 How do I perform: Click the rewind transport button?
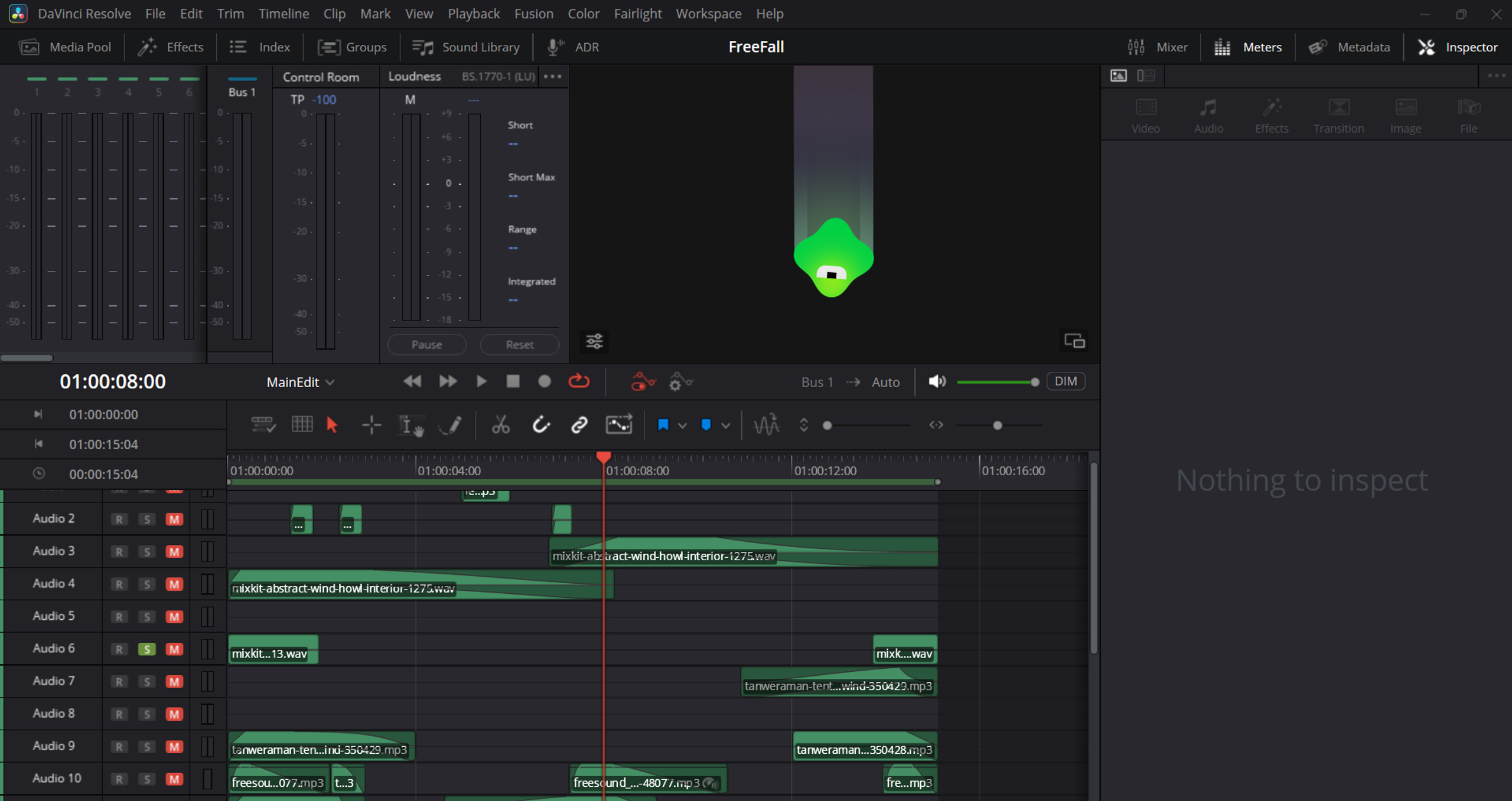412,381
